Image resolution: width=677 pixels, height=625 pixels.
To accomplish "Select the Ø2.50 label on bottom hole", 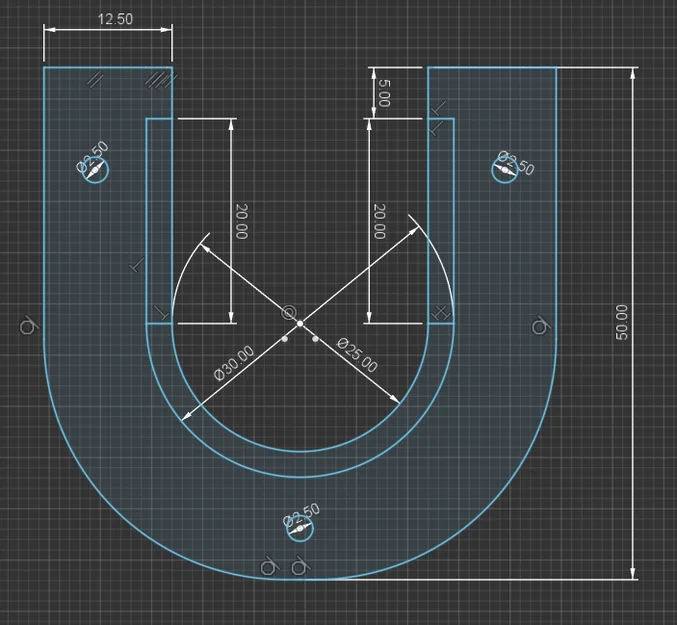I will (x=301, y=514).
